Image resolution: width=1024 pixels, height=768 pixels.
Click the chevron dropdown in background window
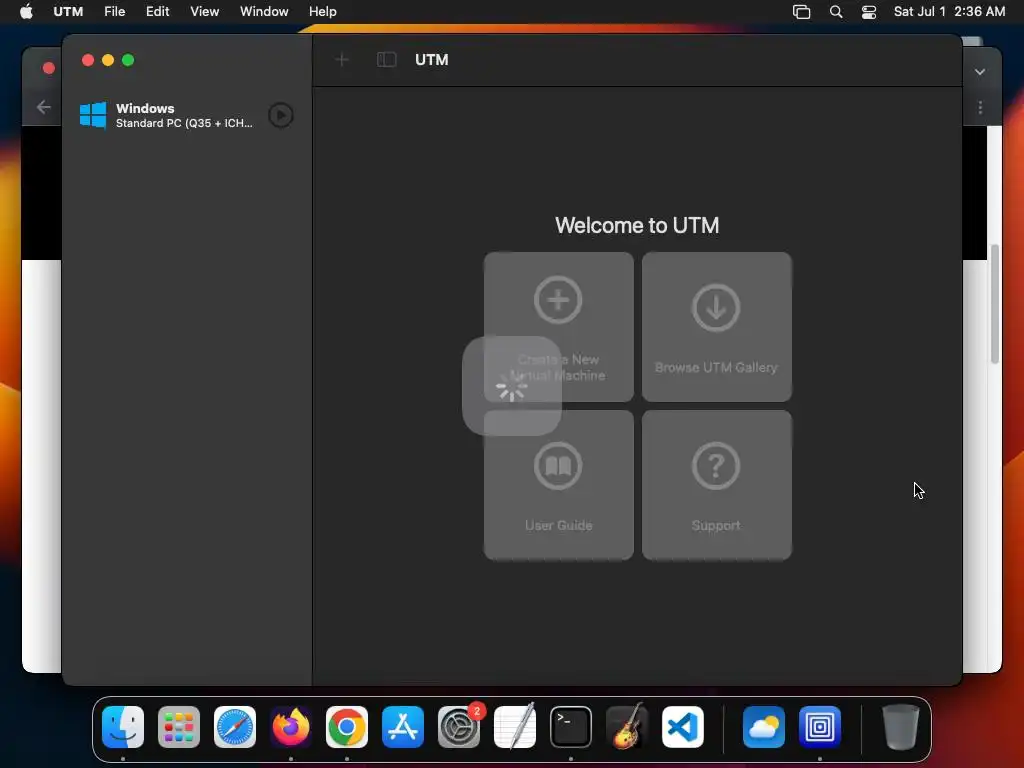pos(980,72)
